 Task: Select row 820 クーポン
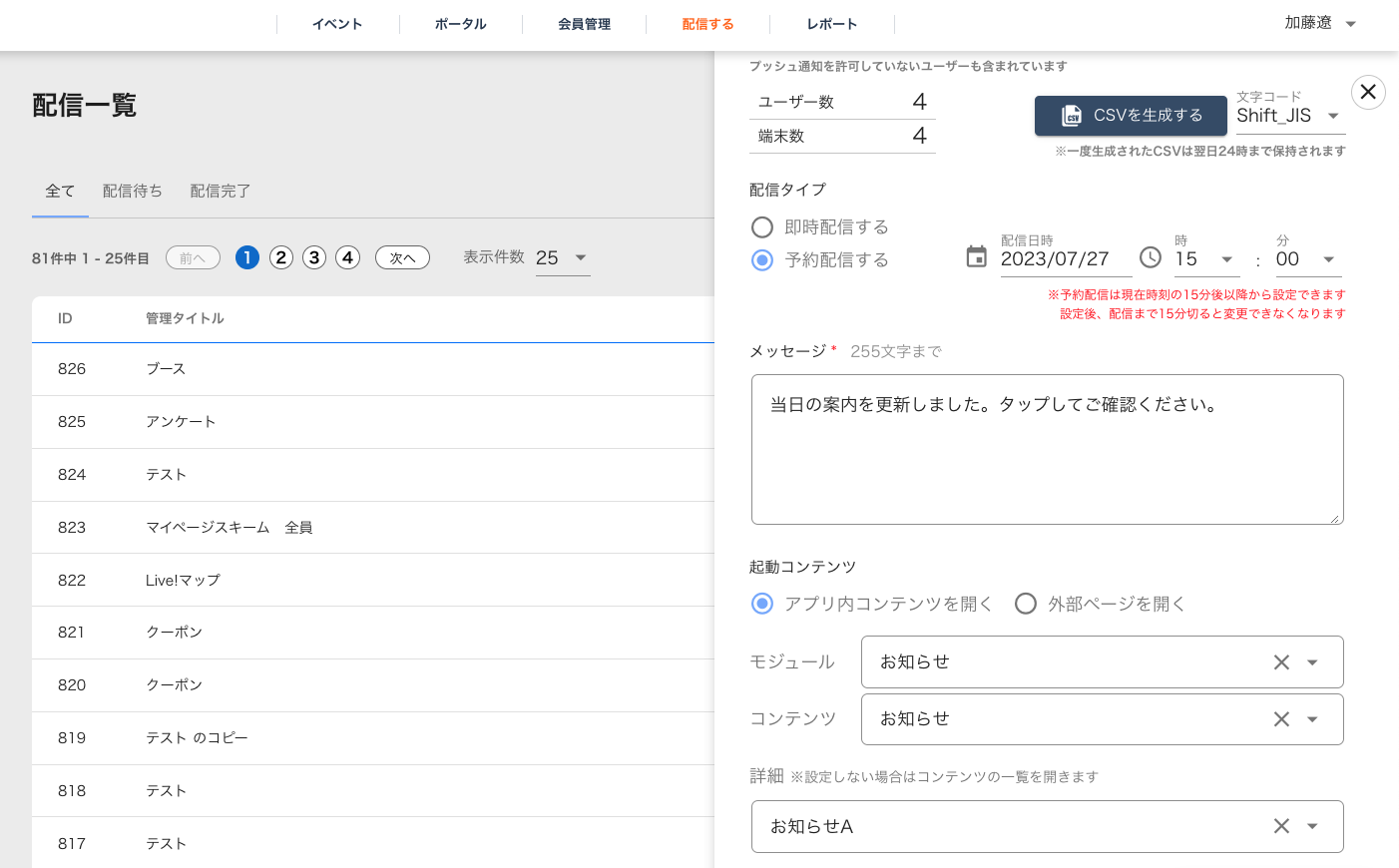point(373,685)
